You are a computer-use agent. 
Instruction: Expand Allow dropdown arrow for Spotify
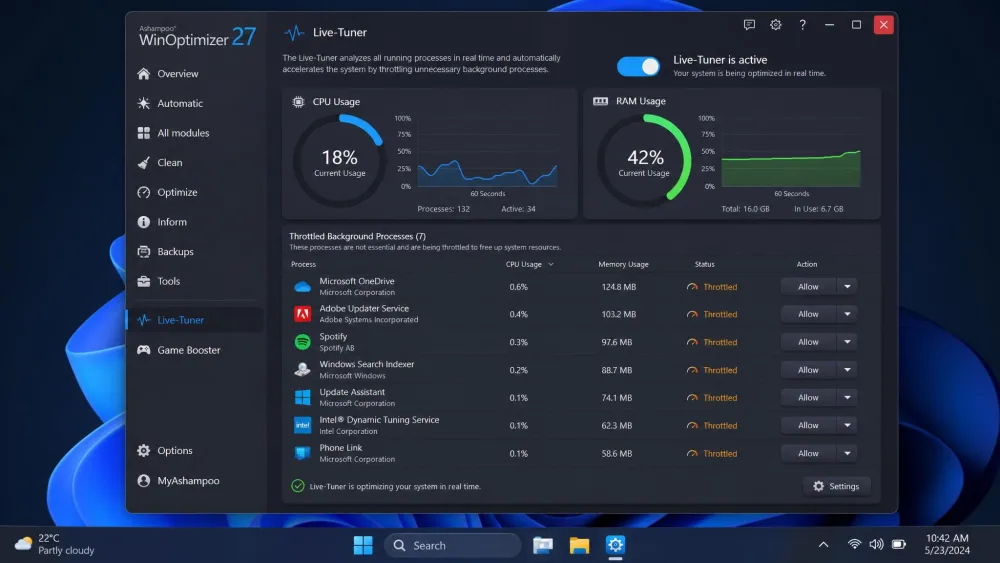coord(847,342)
